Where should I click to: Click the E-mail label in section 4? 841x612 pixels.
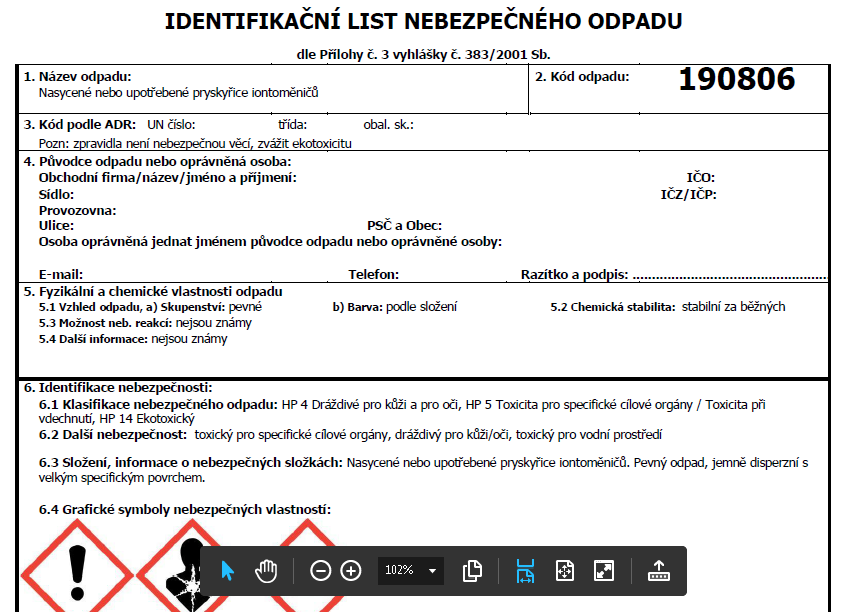(60, 274)
